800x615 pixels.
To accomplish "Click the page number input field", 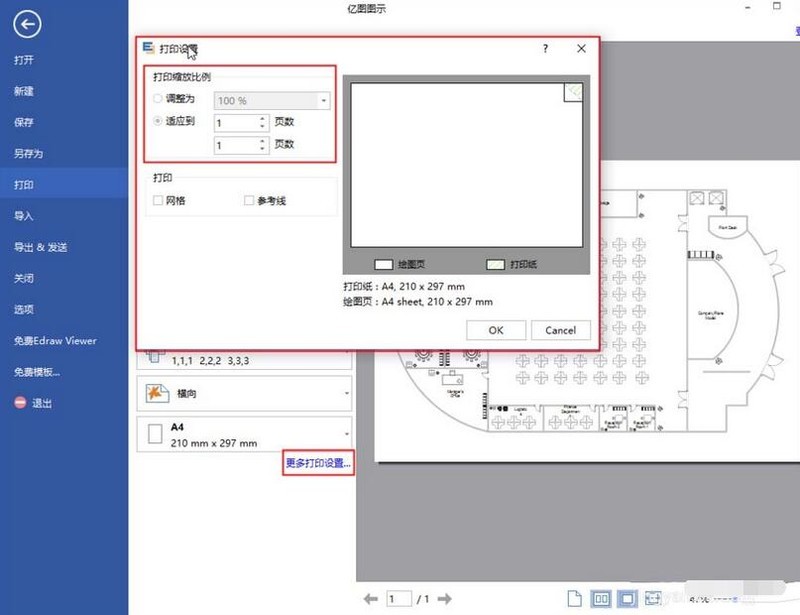I will [x=399, y=599].
